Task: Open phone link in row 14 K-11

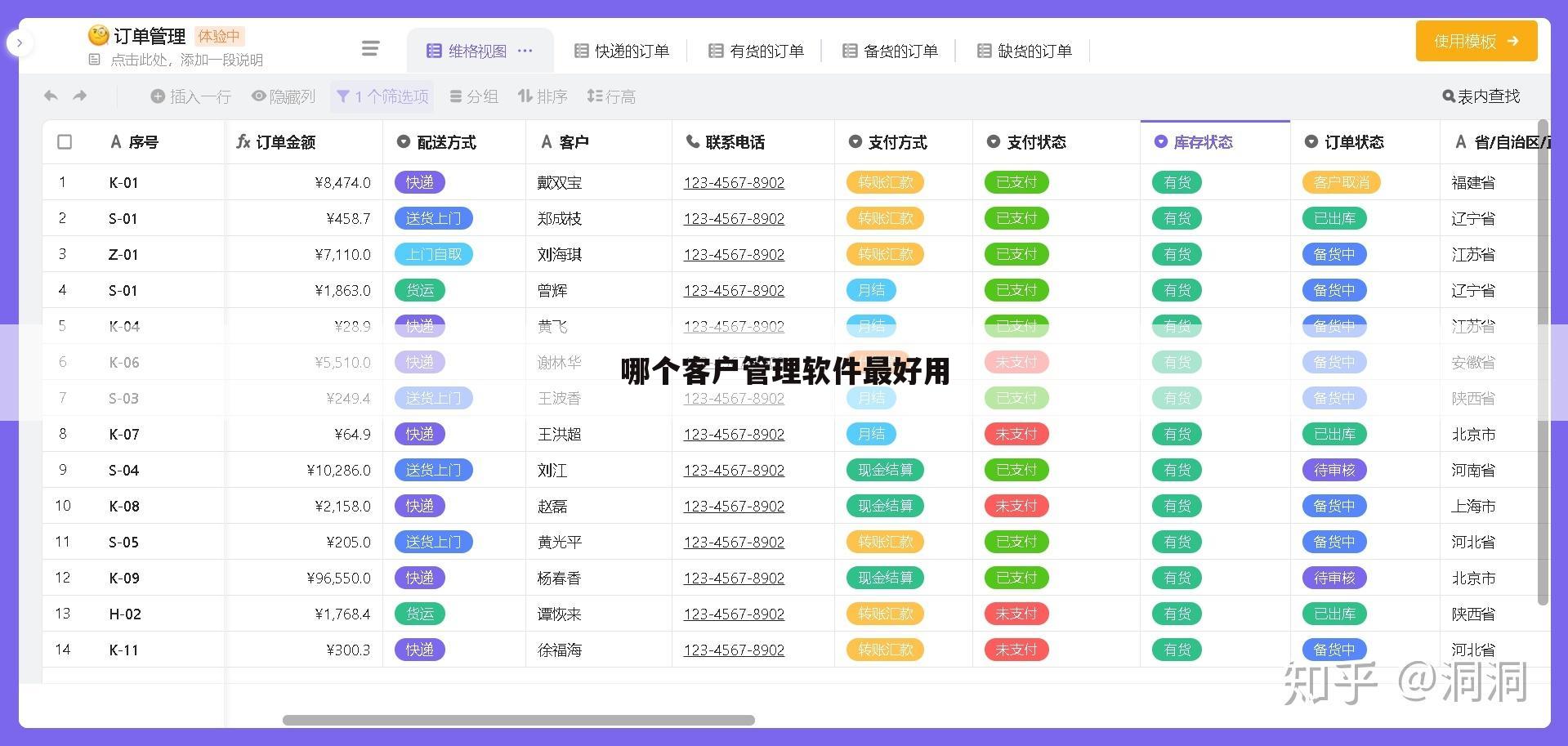Action: coord(734,650)
